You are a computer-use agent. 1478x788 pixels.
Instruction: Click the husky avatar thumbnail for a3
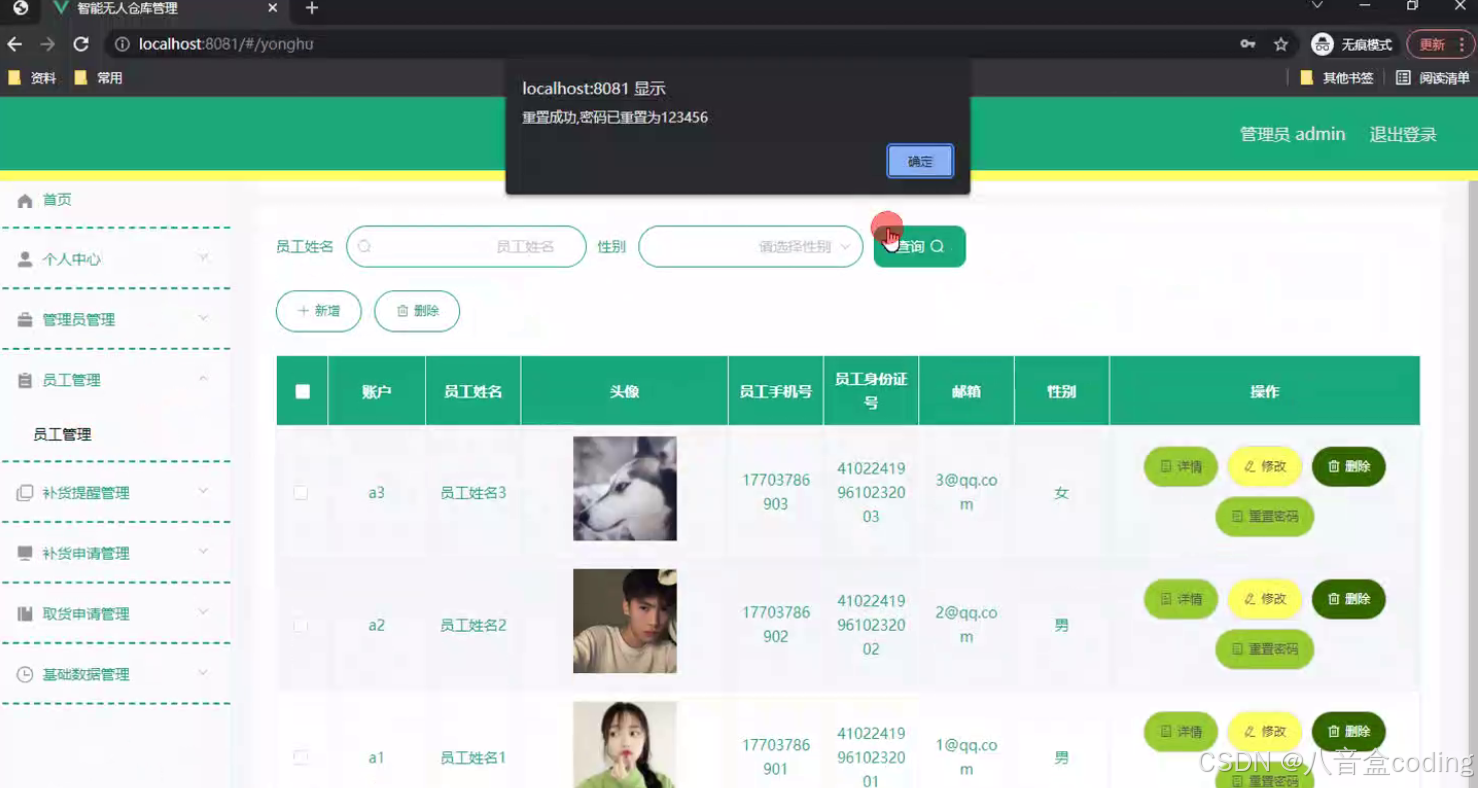(625, 488)
